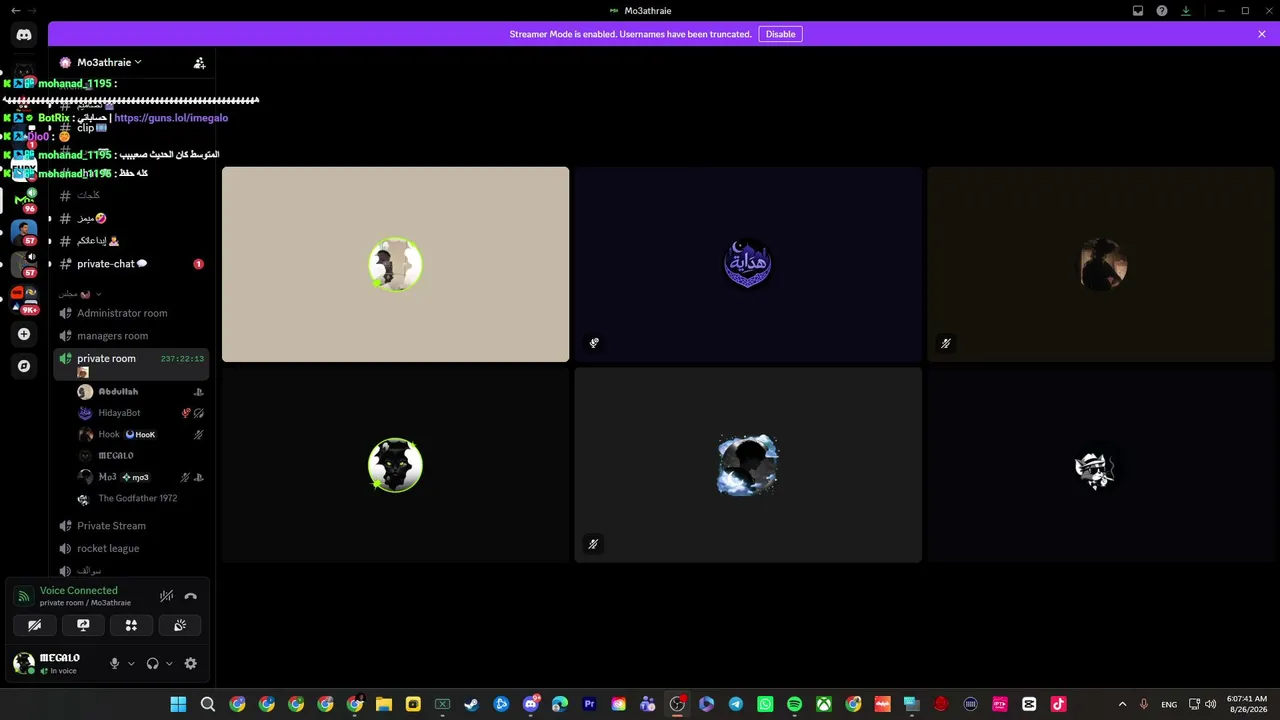Turn on camera in voice panel
The width and height of the screenshot is (1280, 720).
click(34, 625)
